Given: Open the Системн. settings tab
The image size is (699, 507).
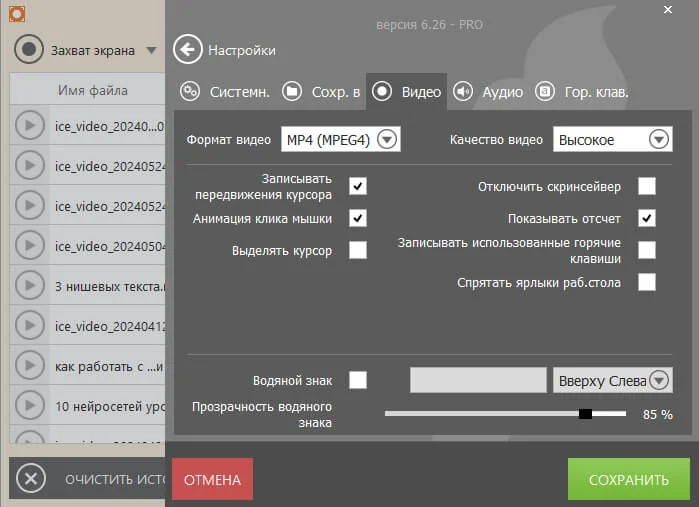Looking at the screenshot, I should click(x=225, y=92).
